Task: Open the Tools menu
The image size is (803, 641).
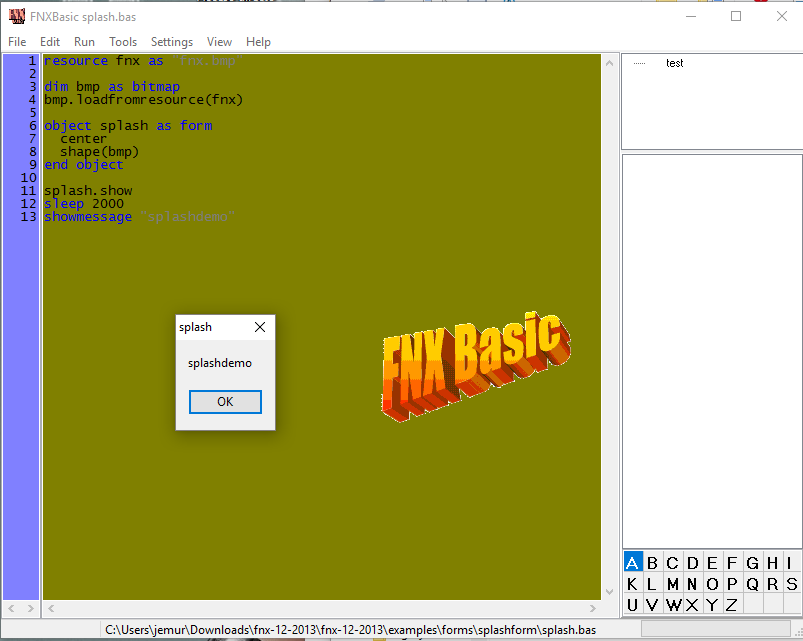Action: coord(123,42)
